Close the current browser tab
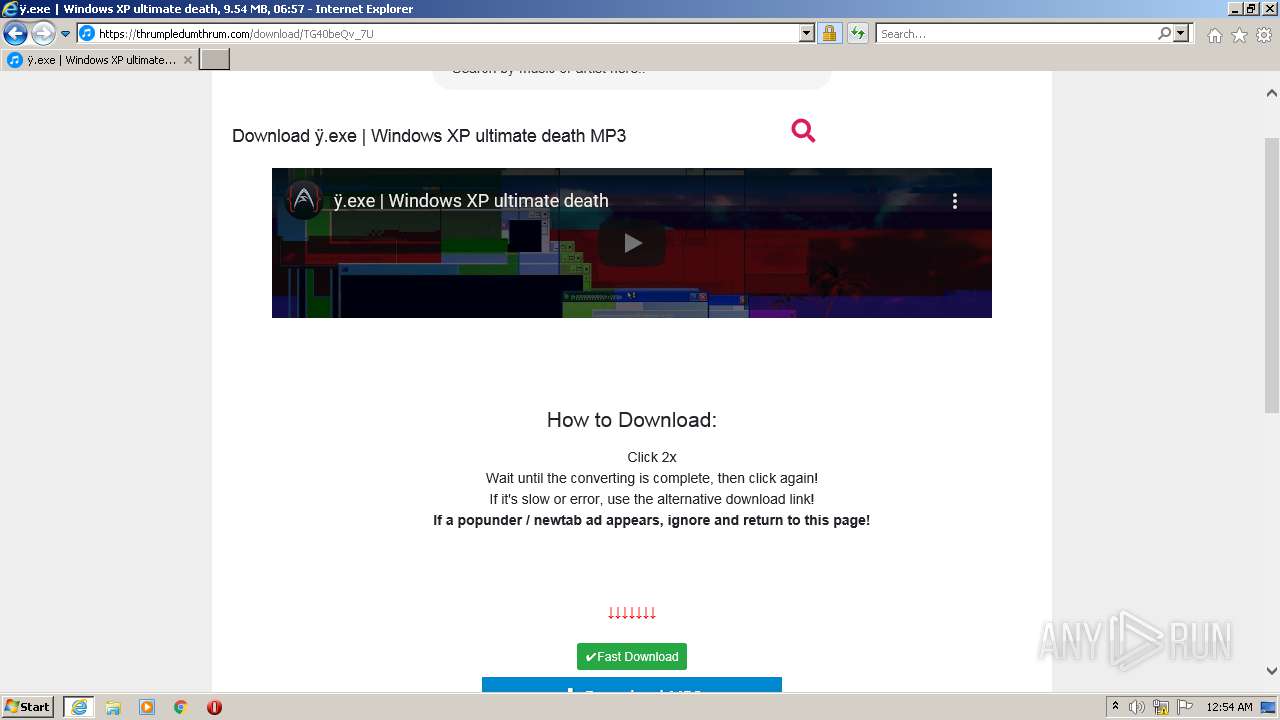This screenshot has width=1280, height=720. pos(187,60)
